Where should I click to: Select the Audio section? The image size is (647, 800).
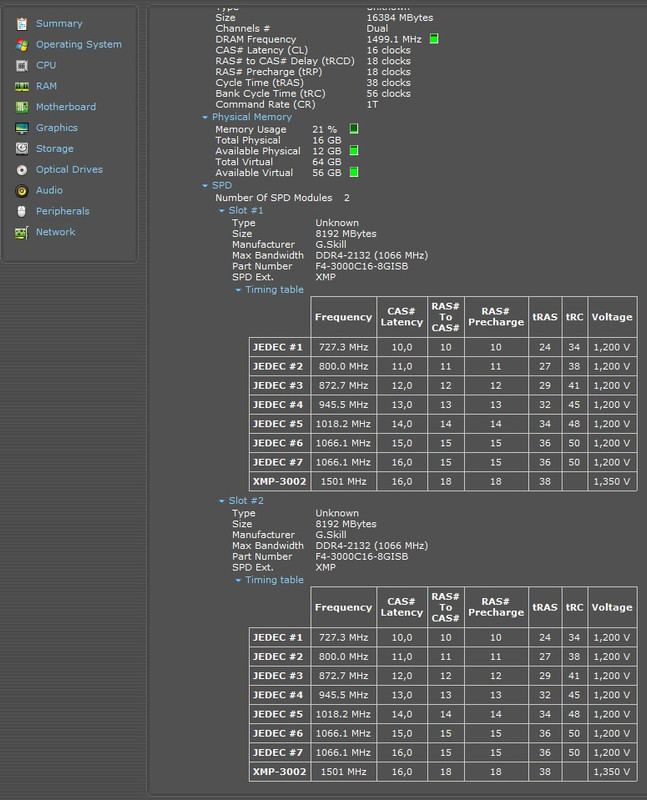49,190
